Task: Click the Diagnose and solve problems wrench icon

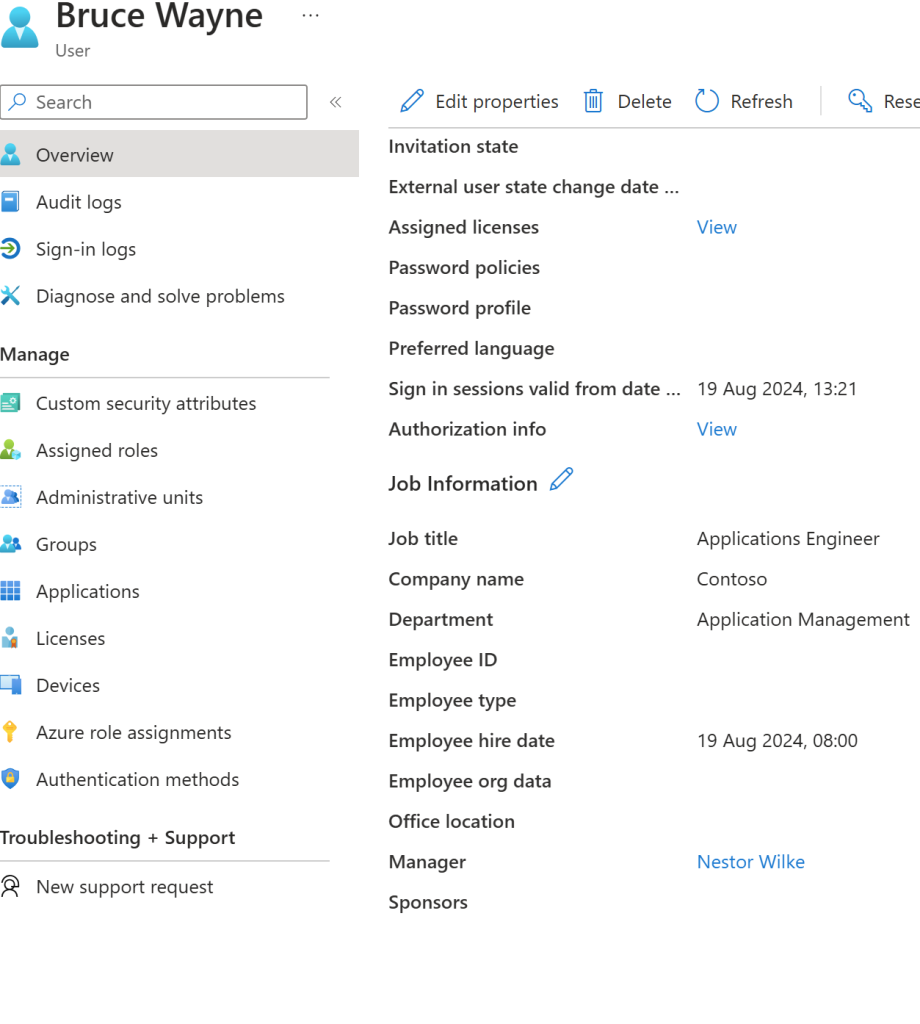Action: [10, 296]
